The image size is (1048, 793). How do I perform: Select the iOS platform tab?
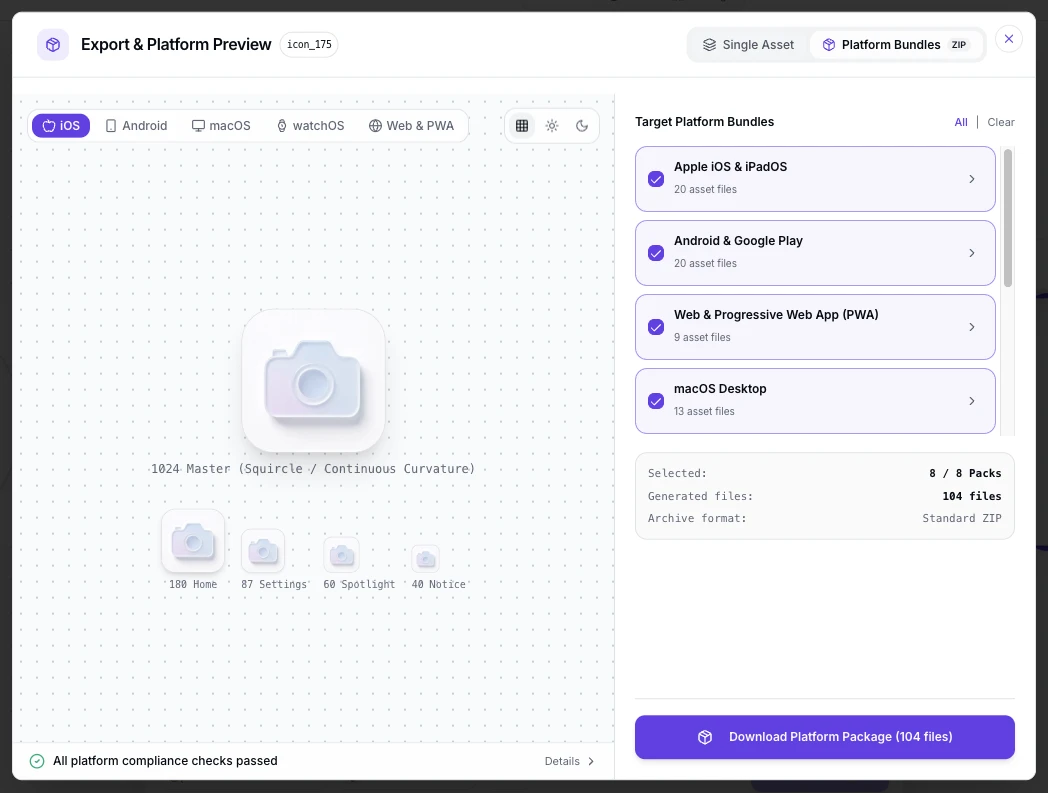[61, 126]
